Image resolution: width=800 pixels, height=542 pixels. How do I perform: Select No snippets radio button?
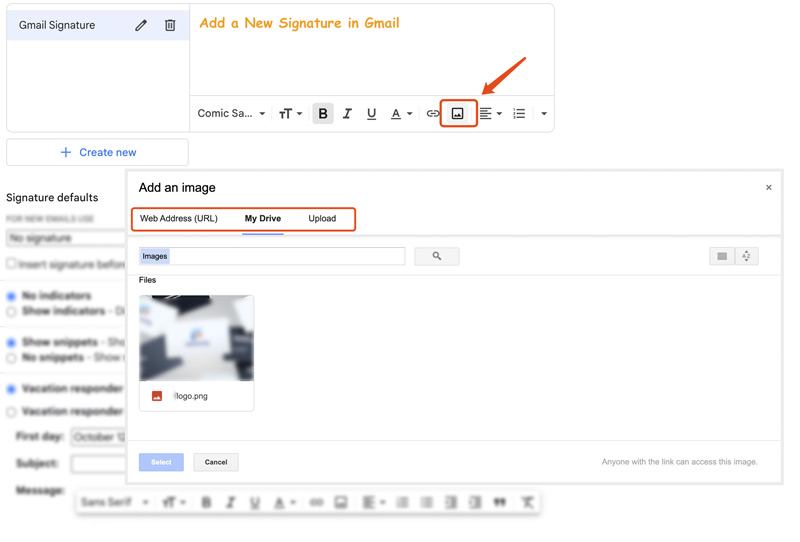11,358
